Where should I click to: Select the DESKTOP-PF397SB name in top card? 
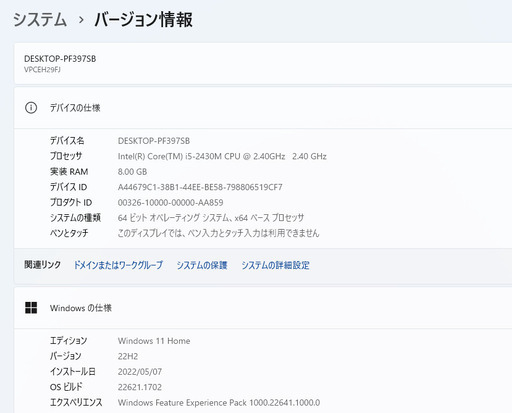pyautogui.click(x=60, y=59)
